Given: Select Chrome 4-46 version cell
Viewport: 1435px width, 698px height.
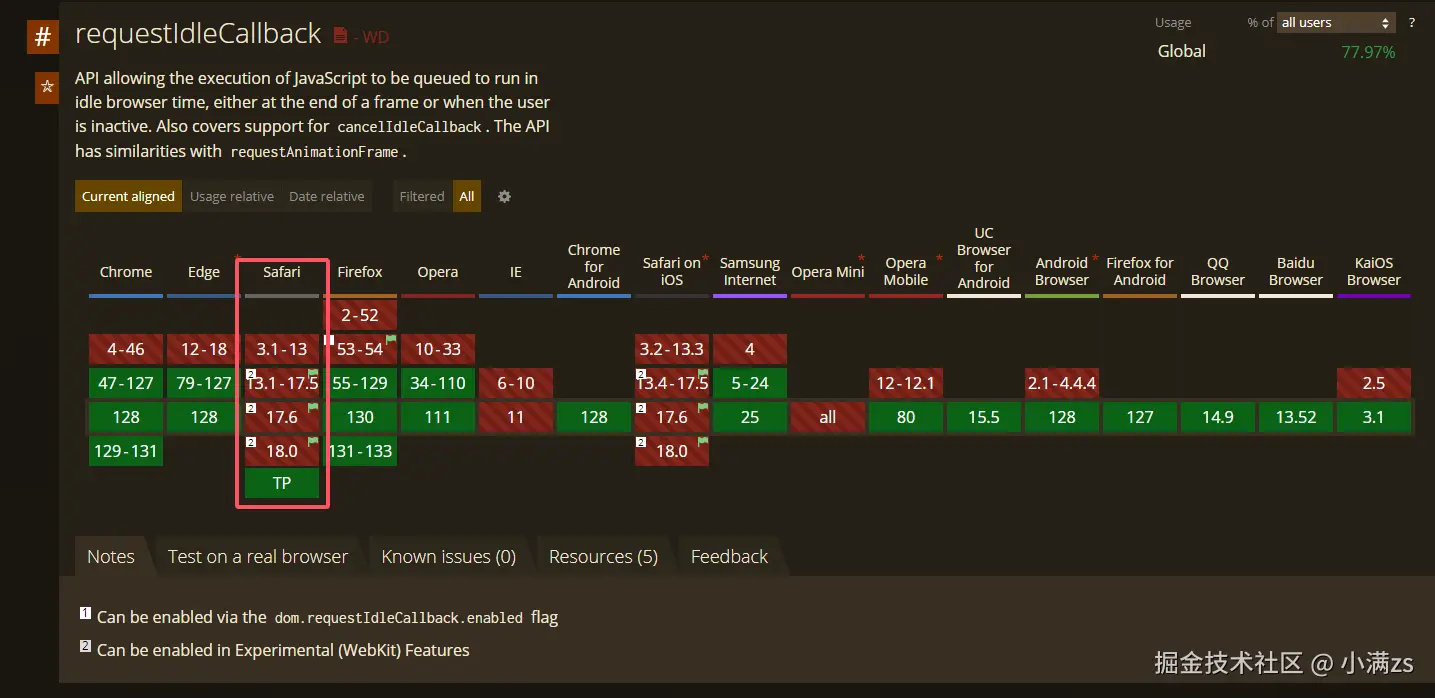Looking at the screenshot, I should coord(126,349).
